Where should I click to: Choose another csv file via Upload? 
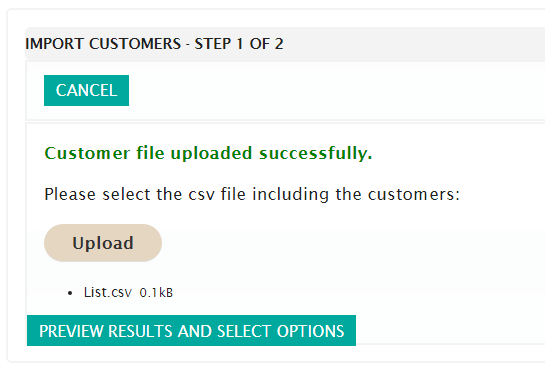(x=103, y=243)
